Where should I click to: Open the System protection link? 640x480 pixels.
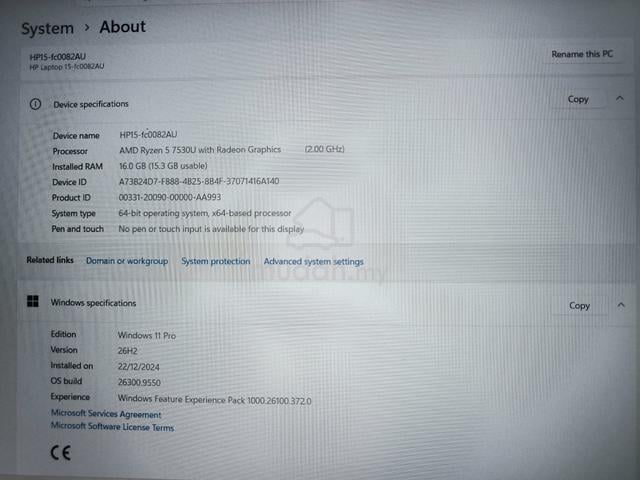pyautogui.click(x=216, y=261)
